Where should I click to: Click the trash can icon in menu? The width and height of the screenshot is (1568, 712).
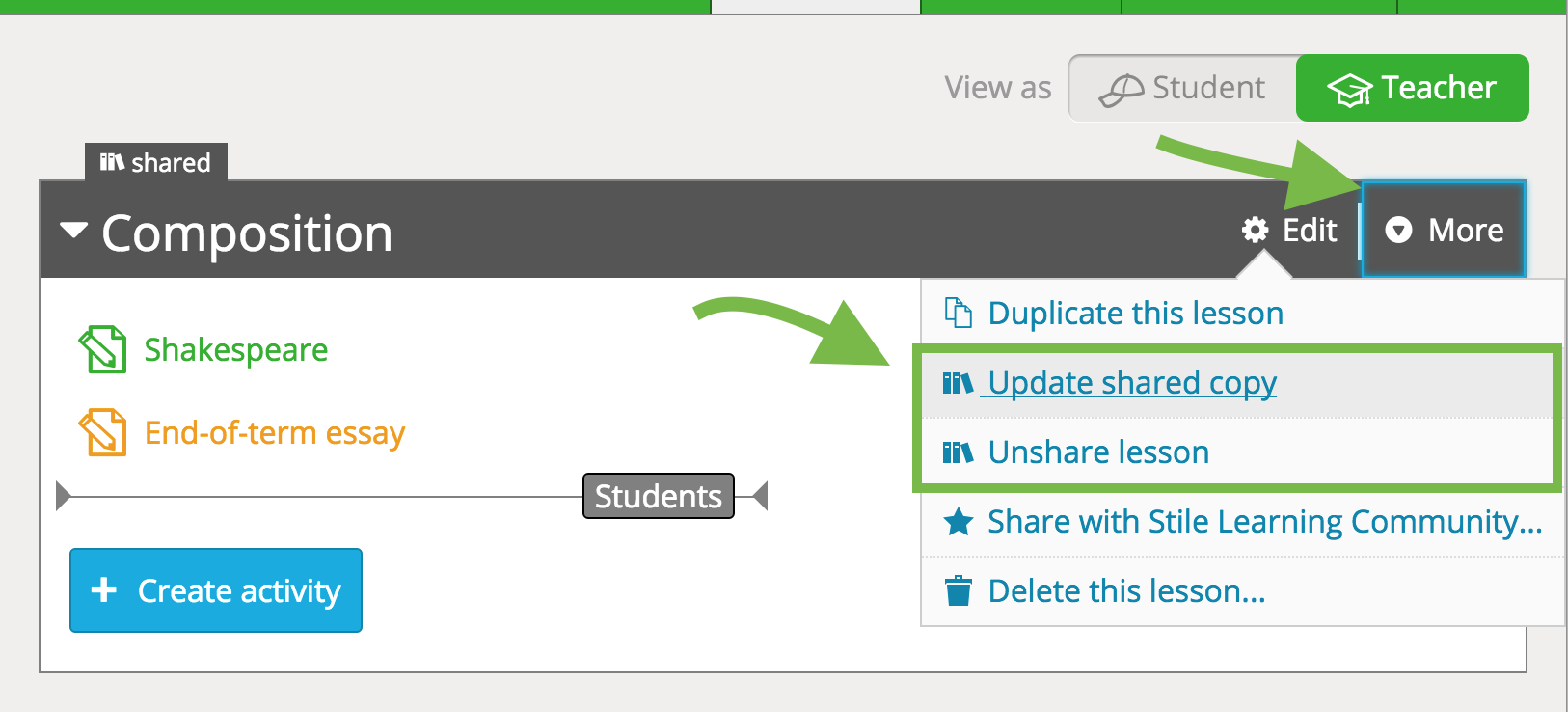coord(958,590)
